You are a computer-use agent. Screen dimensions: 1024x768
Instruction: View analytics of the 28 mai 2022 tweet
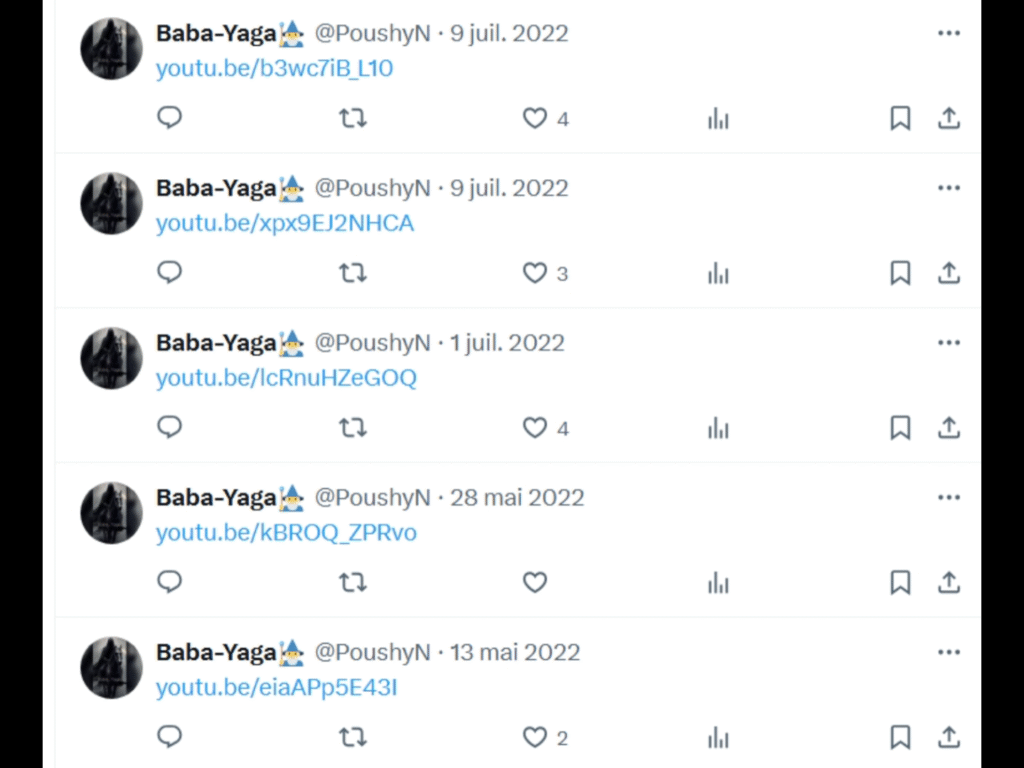(x=718, y=583)
